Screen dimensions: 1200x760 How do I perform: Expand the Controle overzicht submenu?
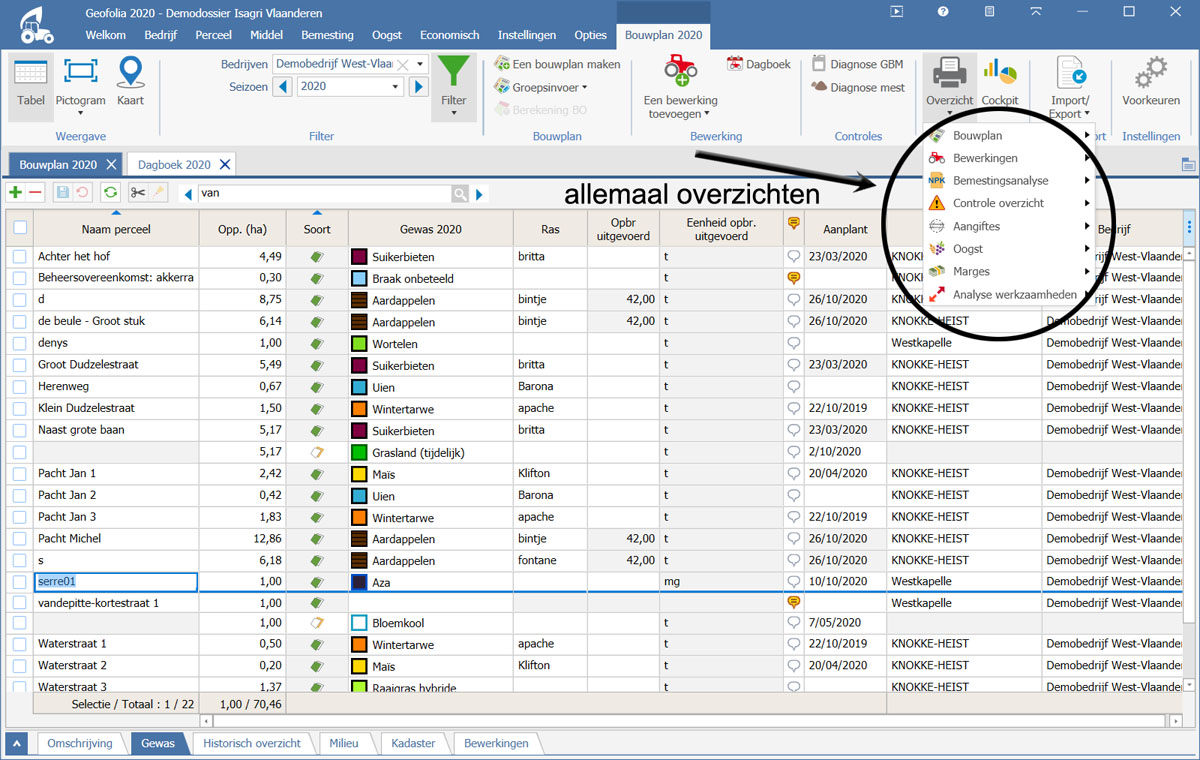pyautogui.click(x=1087, y=203)
